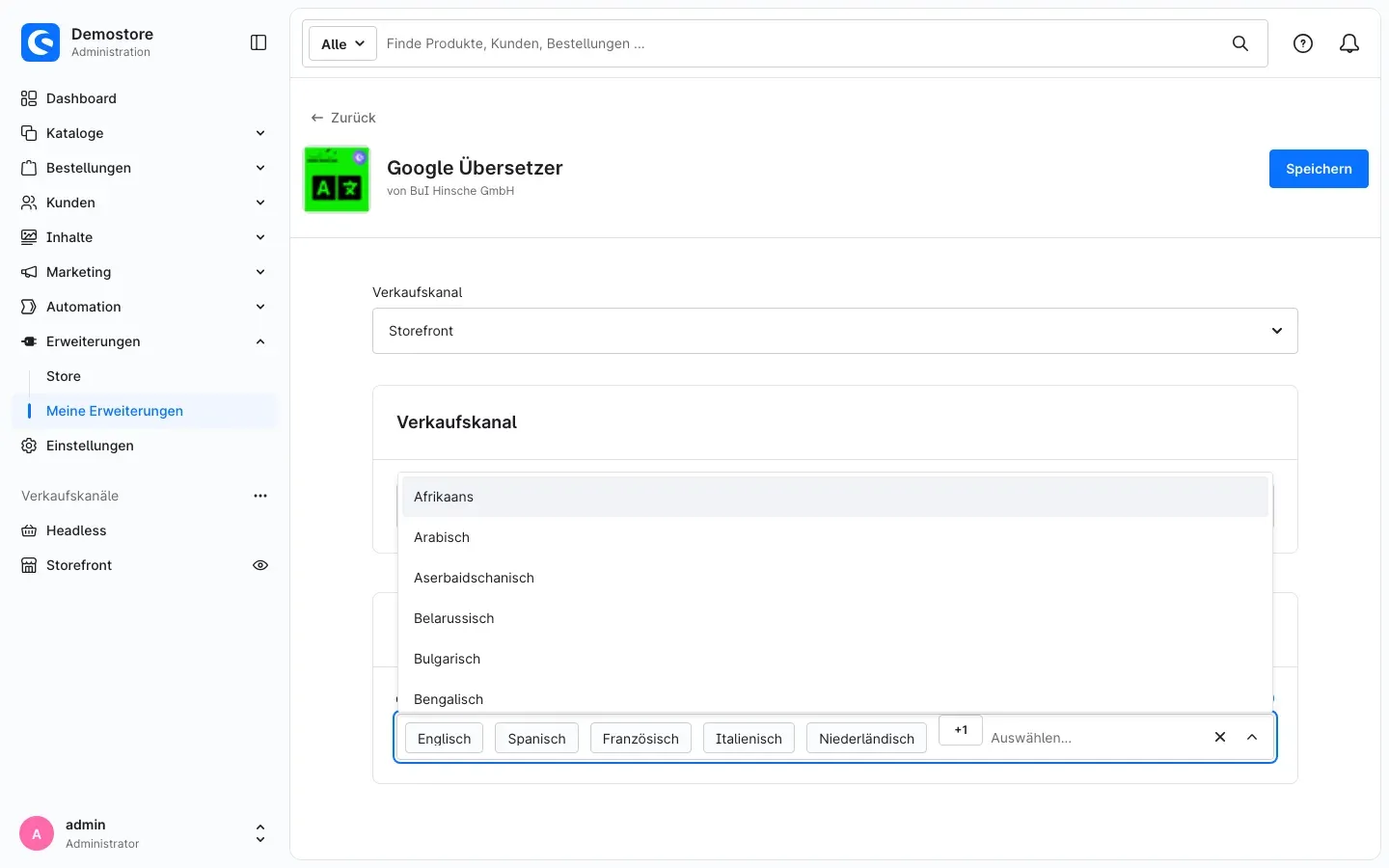This screenshot has height=868, width=1389.
Task: Collapse the sidebar with the panel icon
Action: click(259, 42)
